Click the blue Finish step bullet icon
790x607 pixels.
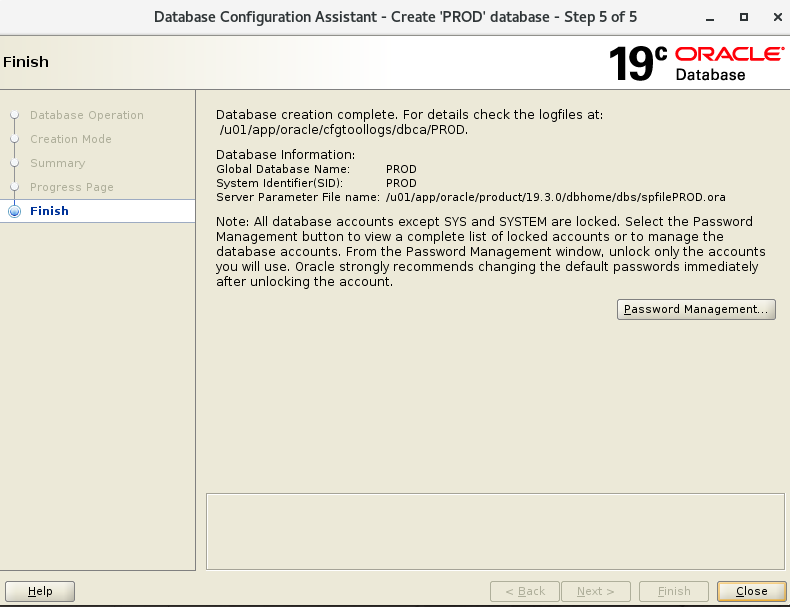pyautogui.click(x=15, y=211)
